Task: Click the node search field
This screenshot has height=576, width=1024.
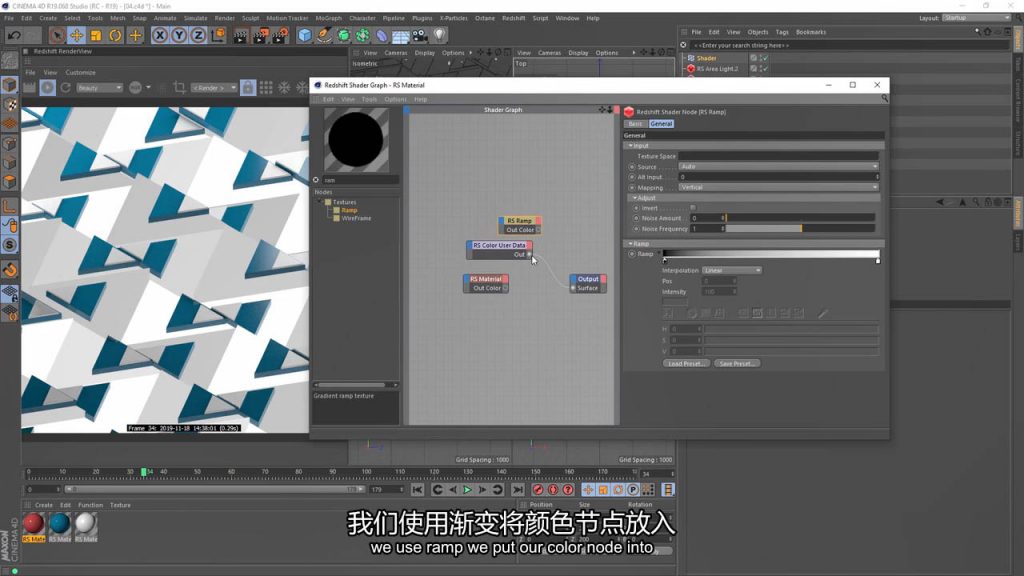Action: pyautogui.click(x=360, y=180)
